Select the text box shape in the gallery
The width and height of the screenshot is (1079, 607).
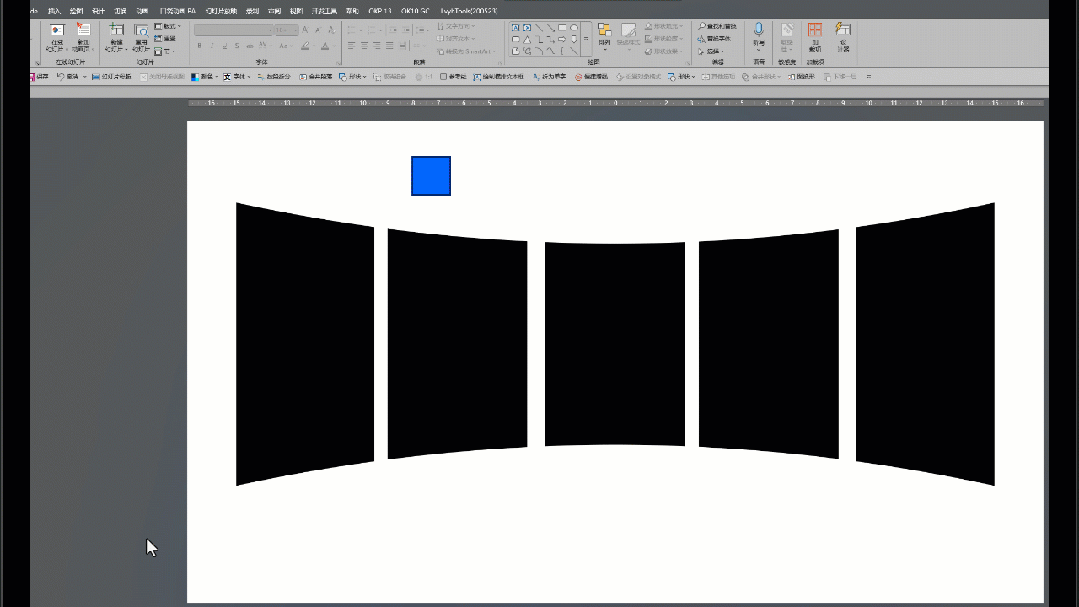point(515,28)
